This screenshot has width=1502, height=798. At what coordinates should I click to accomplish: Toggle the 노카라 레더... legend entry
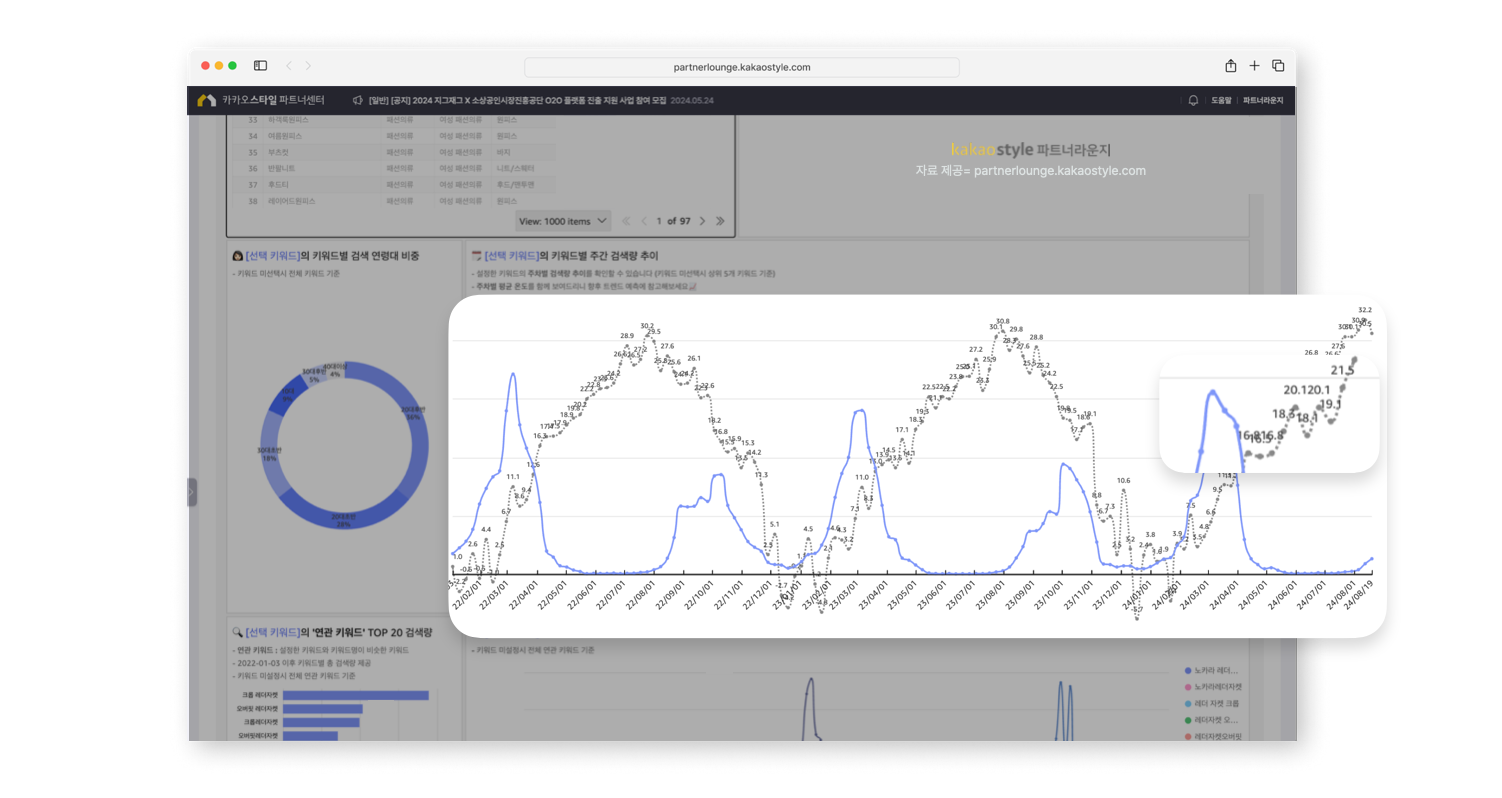(1211, 670)
